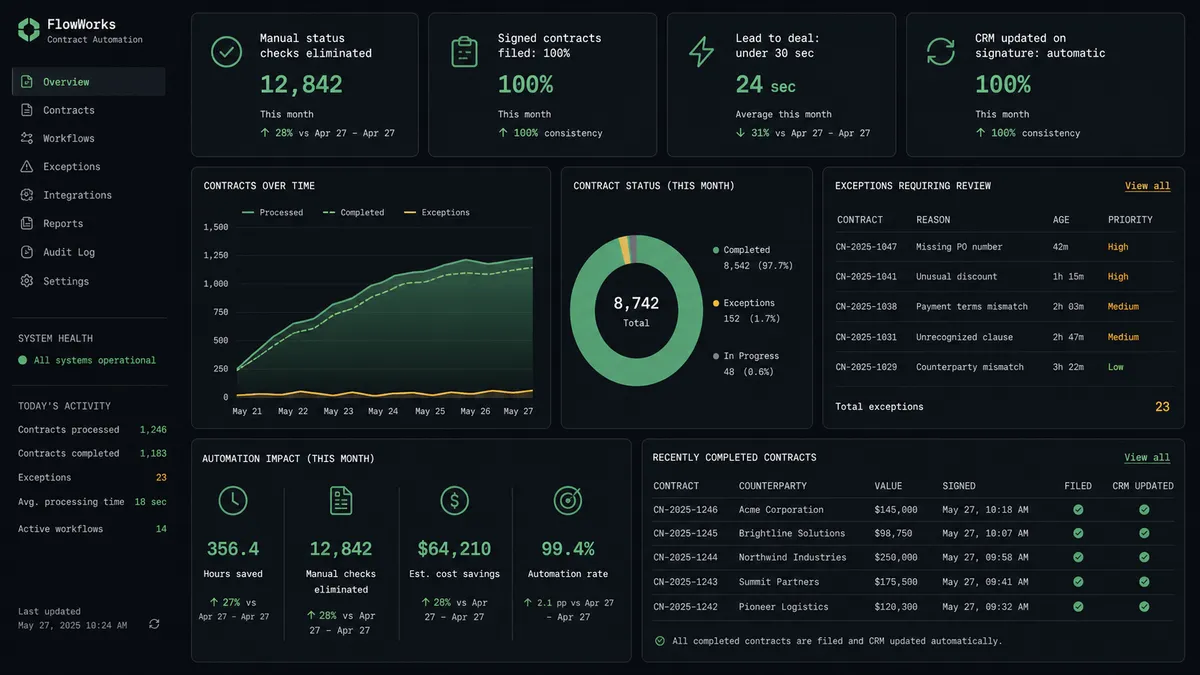This screenshot has width=1200, height=675.
Task: Click CRM Updated check for Northwind Industries row
Action: pyautogui.click(x=1144, y=558)
